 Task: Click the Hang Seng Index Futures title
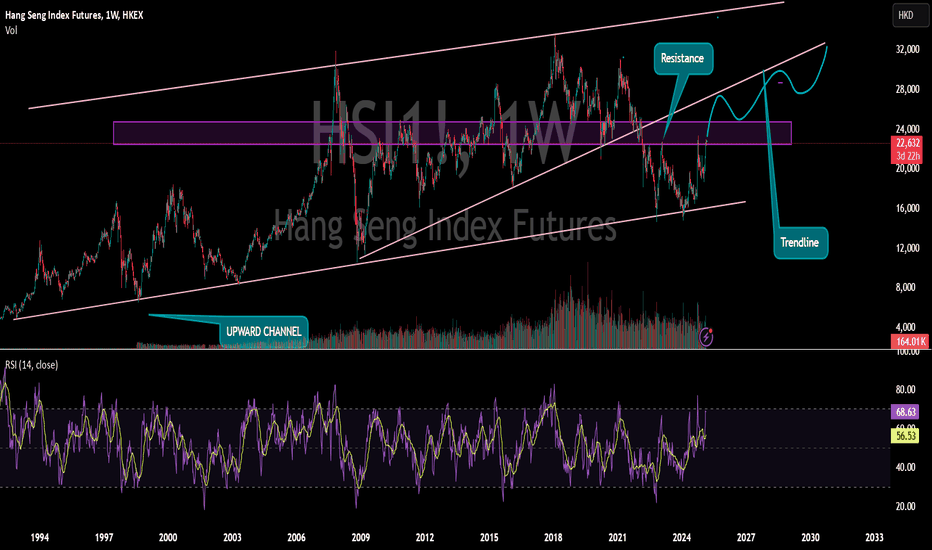74,15
